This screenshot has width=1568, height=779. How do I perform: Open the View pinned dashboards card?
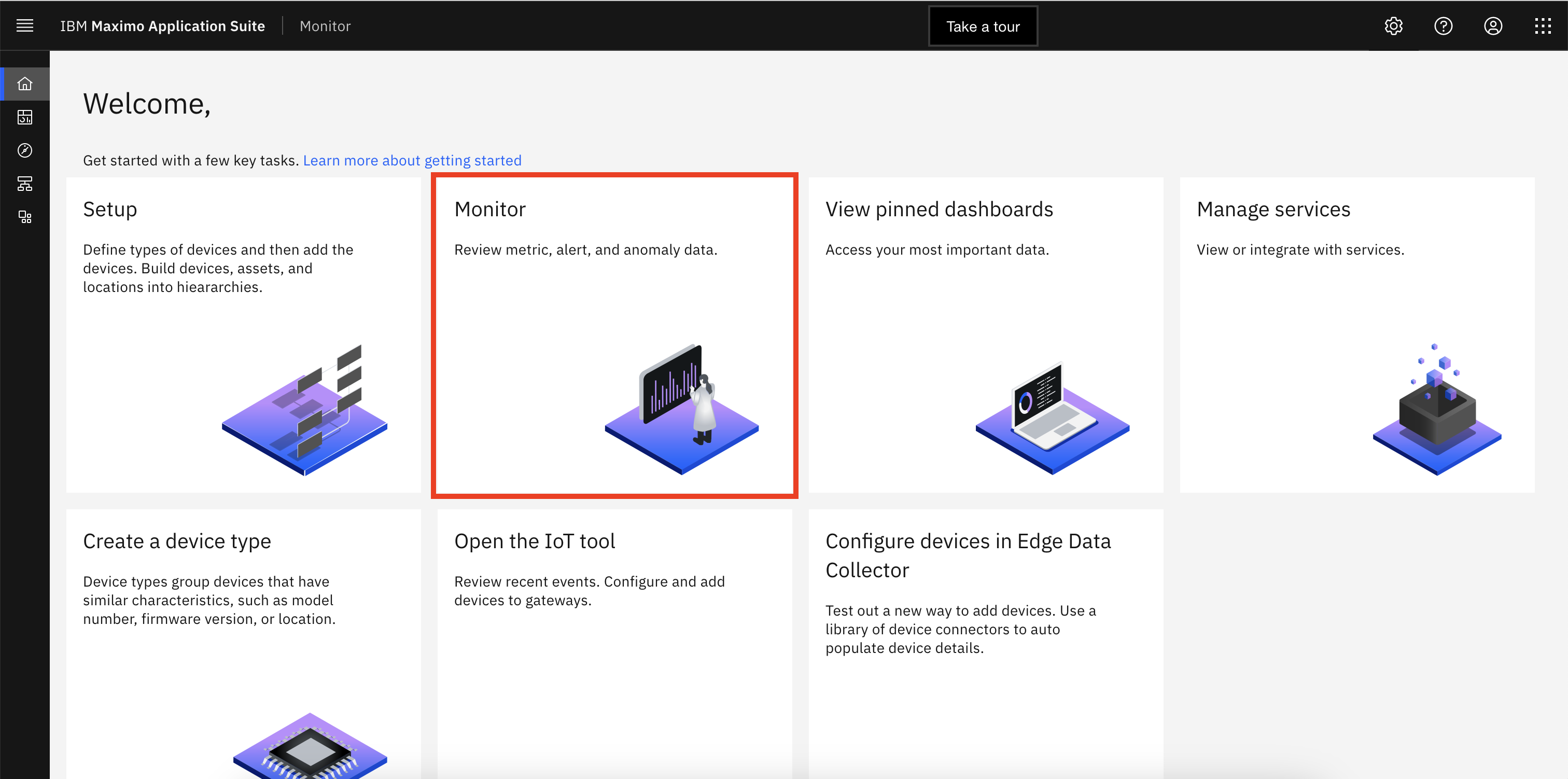tap(986, 335)
